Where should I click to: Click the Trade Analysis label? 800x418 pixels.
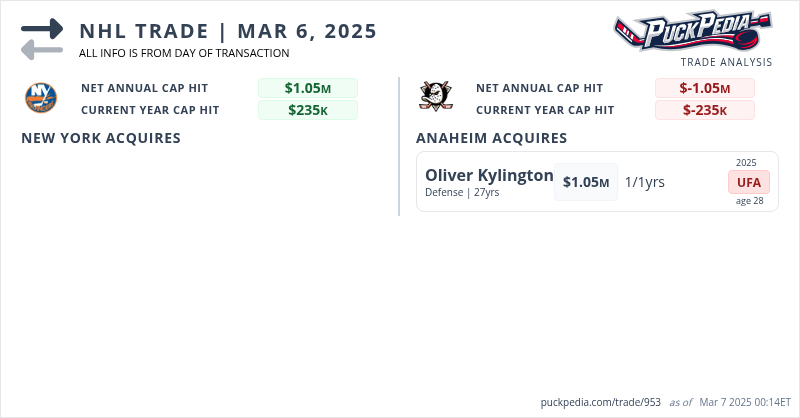726,62
